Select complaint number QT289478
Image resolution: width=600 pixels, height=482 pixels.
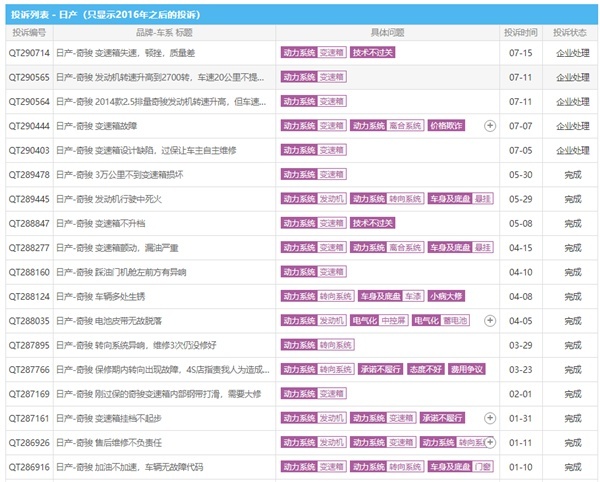[x=29, y=175]
